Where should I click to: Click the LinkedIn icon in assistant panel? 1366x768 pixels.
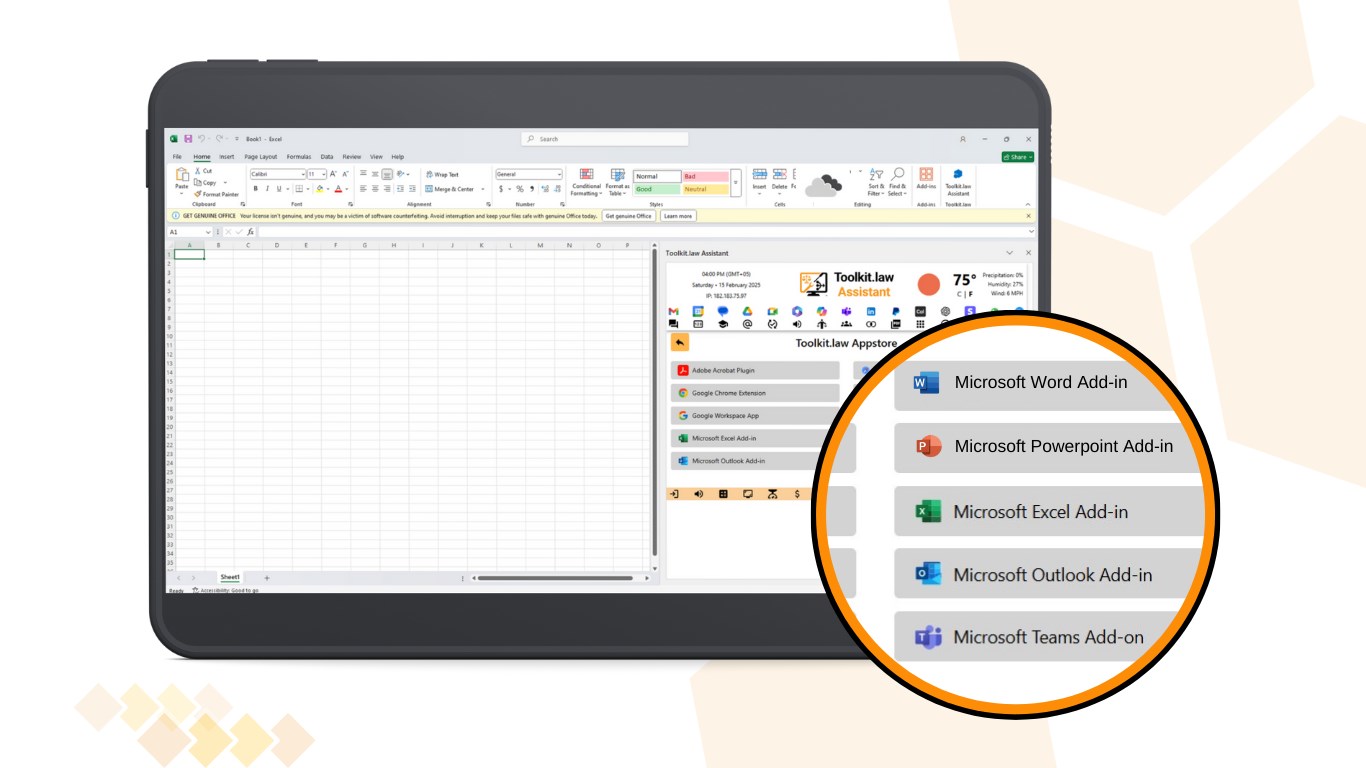pos(871,311)
